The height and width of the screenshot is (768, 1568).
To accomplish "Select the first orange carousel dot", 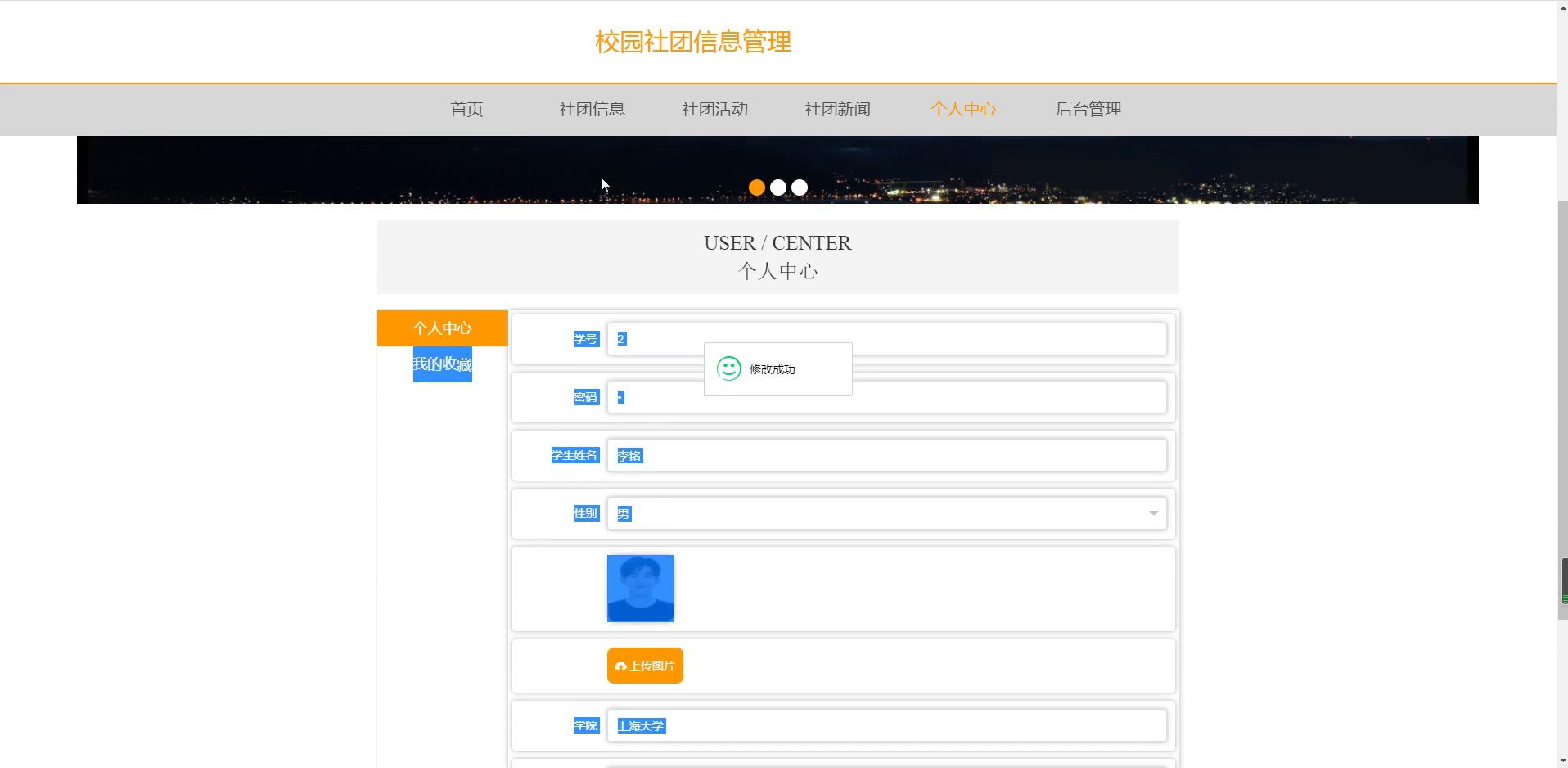I will pyautogui.click(x=757, y=187).
